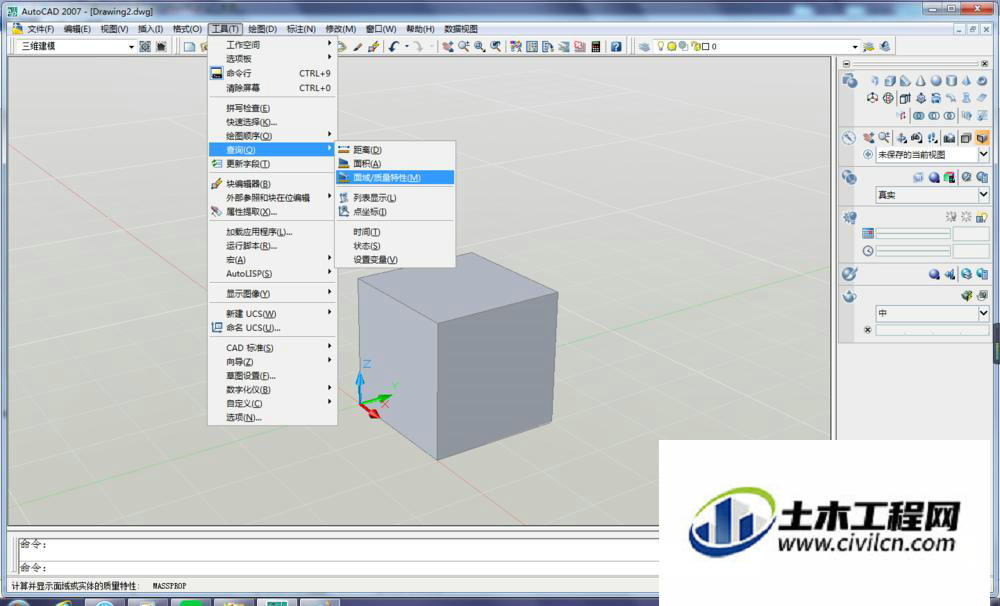
Task: Select the cone solid tool
Action: [920, 80]
